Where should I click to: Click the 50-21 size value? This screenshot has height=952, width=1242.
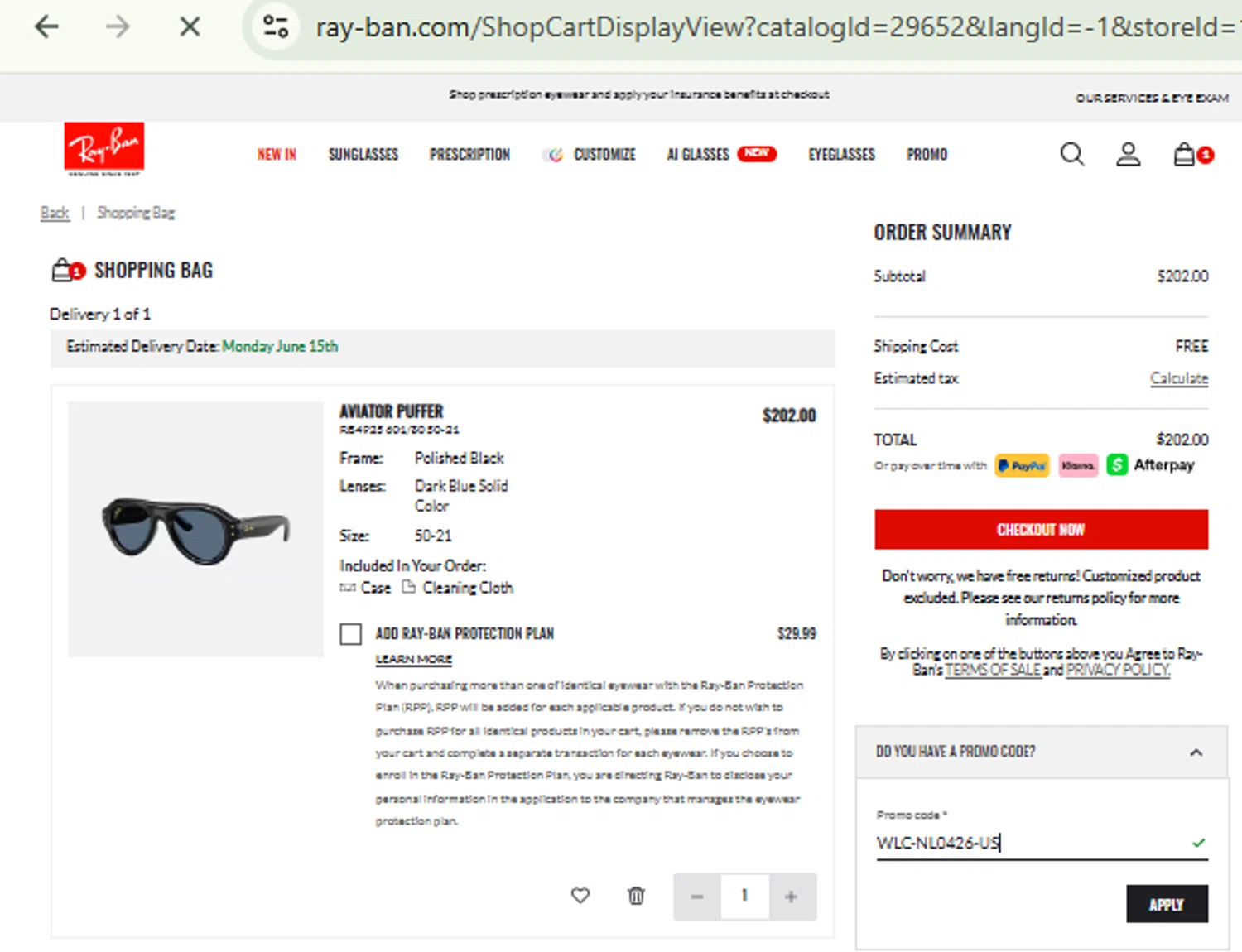coord(433,536)
